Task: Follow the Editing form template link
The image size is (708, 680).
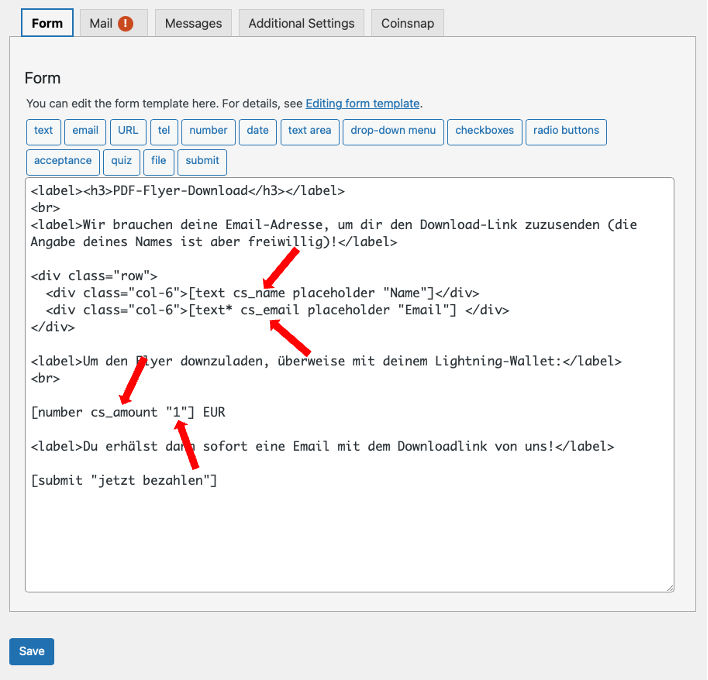Action: tap(363, 103)
